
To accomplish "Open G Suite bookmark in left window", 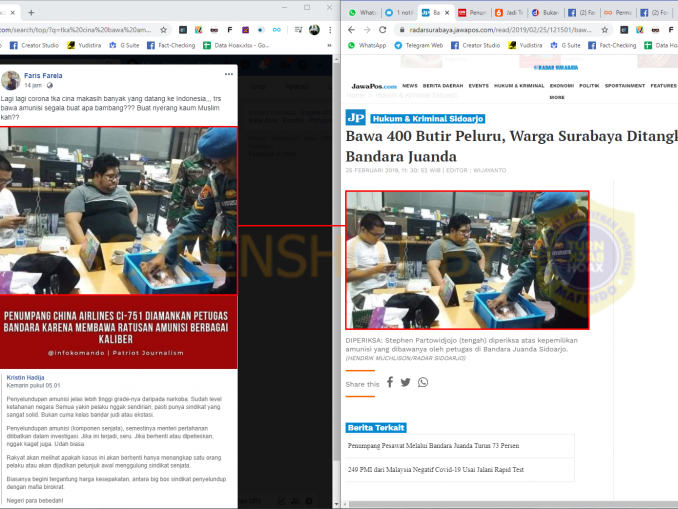I will (x=124, y=45).
